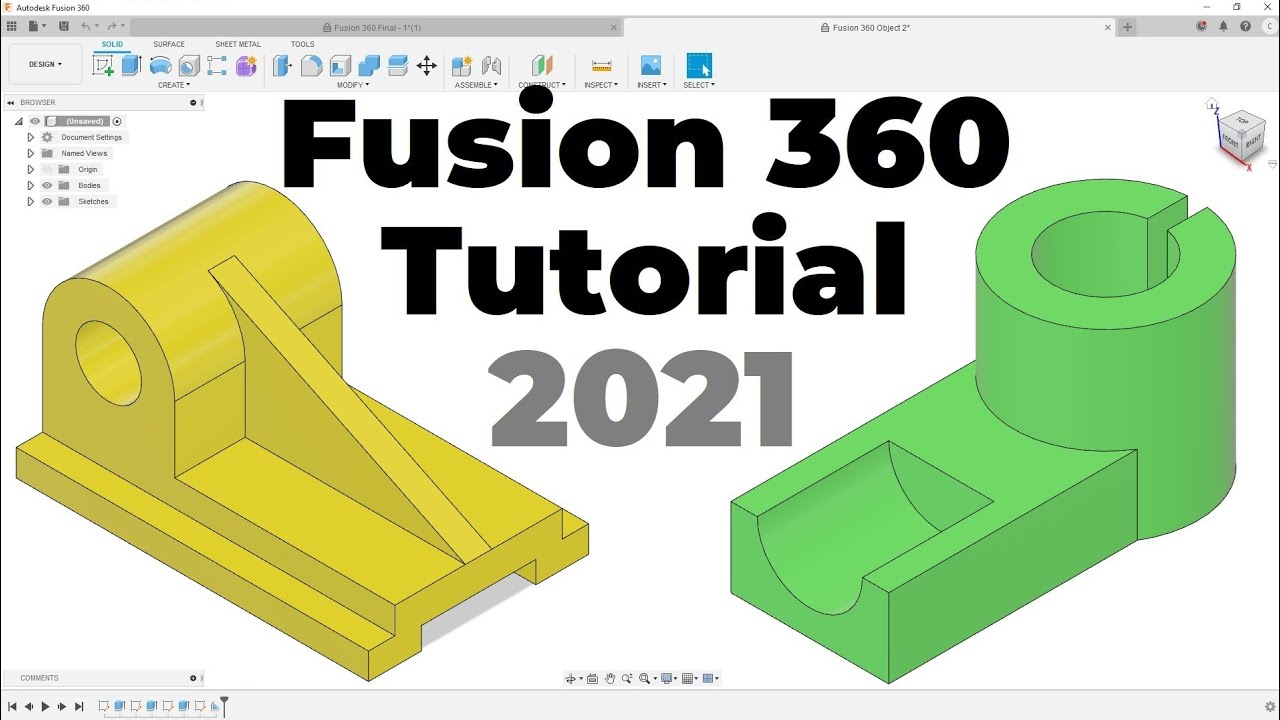Viewport: 1280px width, 720px height.
Task: Open the Select dropdown menu
Action: tap(699, 85)
